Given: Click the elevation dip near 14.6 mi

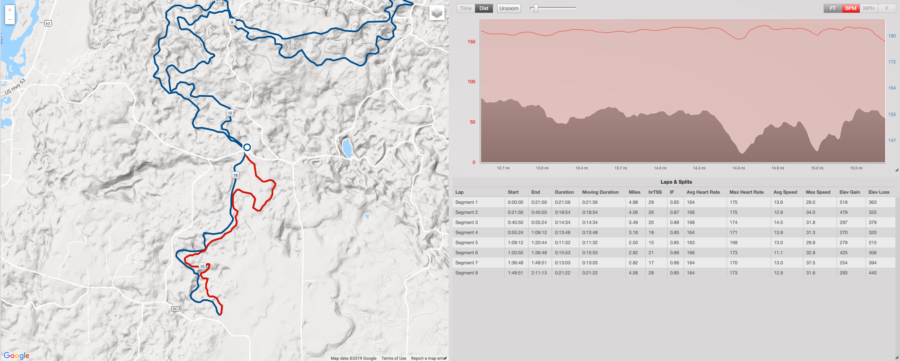Looking at the screenshot, I should [742, 152].
